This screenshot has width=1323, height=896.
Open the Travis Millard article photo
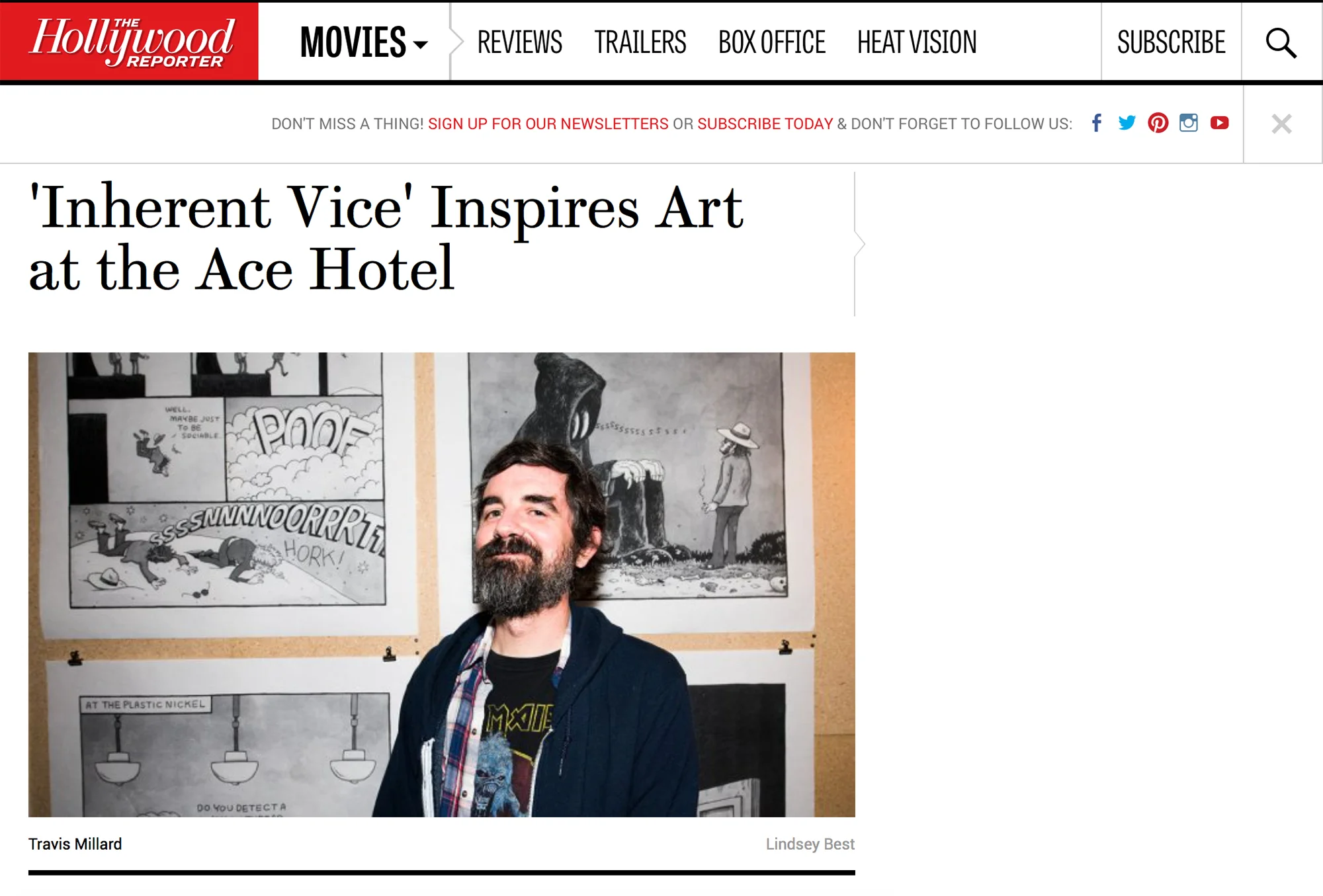442,585
